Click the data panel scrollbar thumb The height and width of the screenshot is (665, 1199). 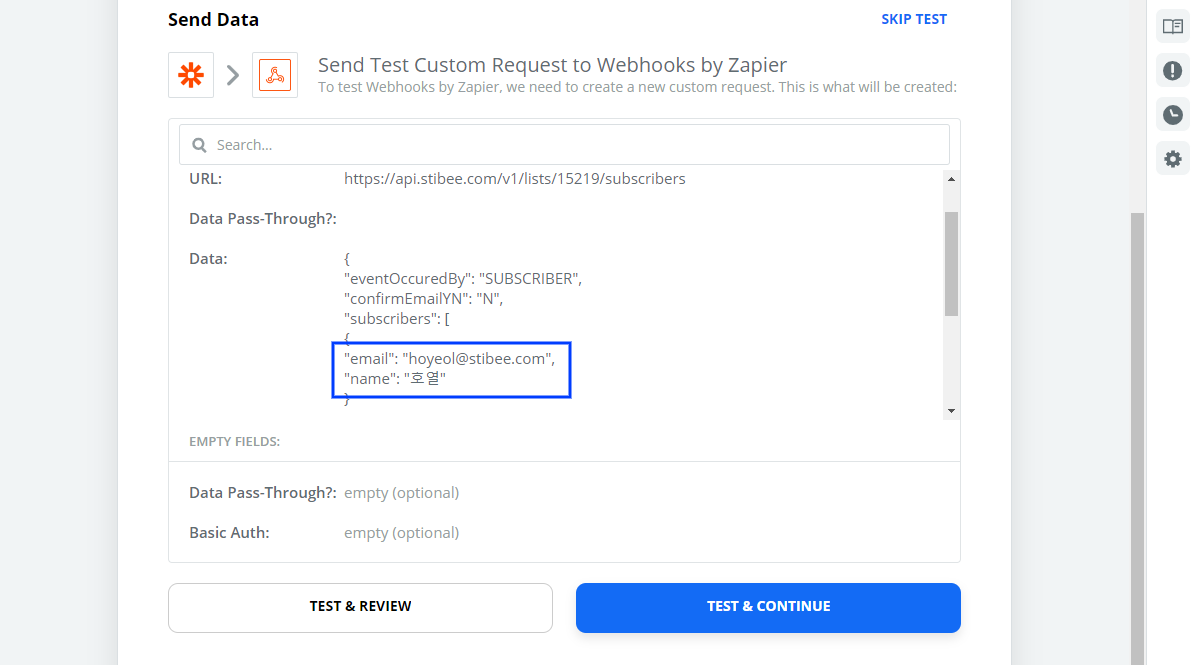(951, 264)
